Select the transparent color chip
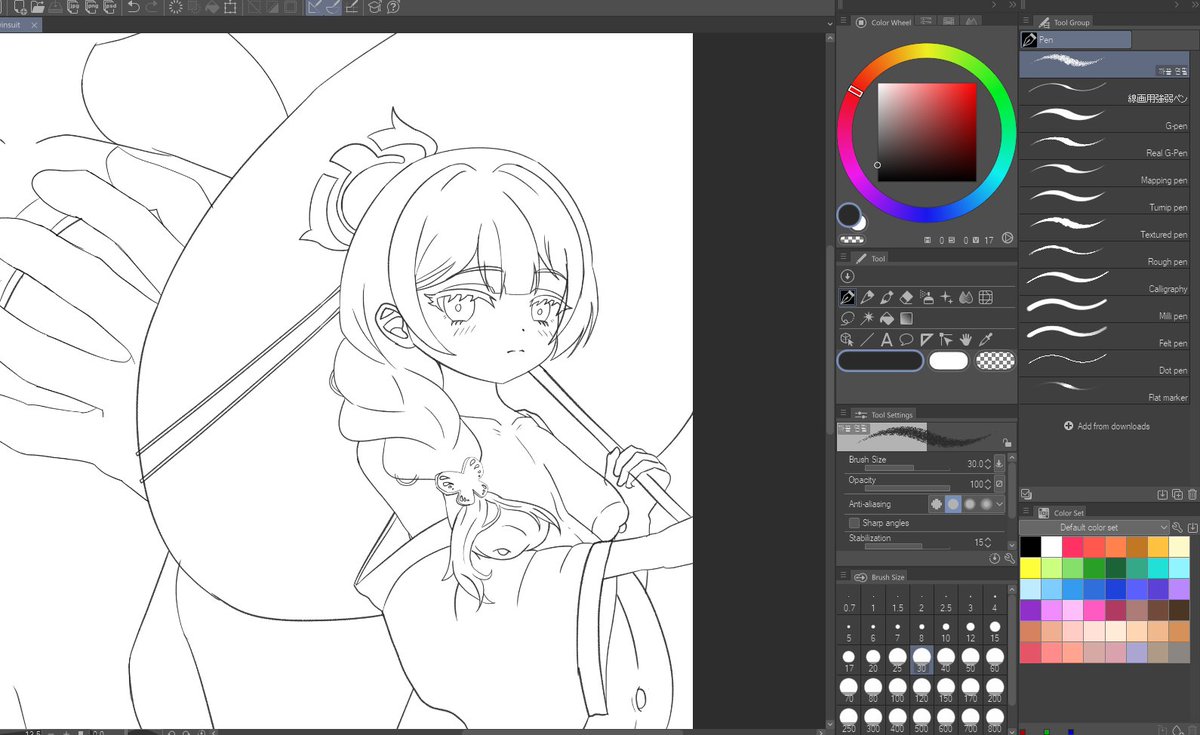The image size is (1200, 735). pos(995,361)
